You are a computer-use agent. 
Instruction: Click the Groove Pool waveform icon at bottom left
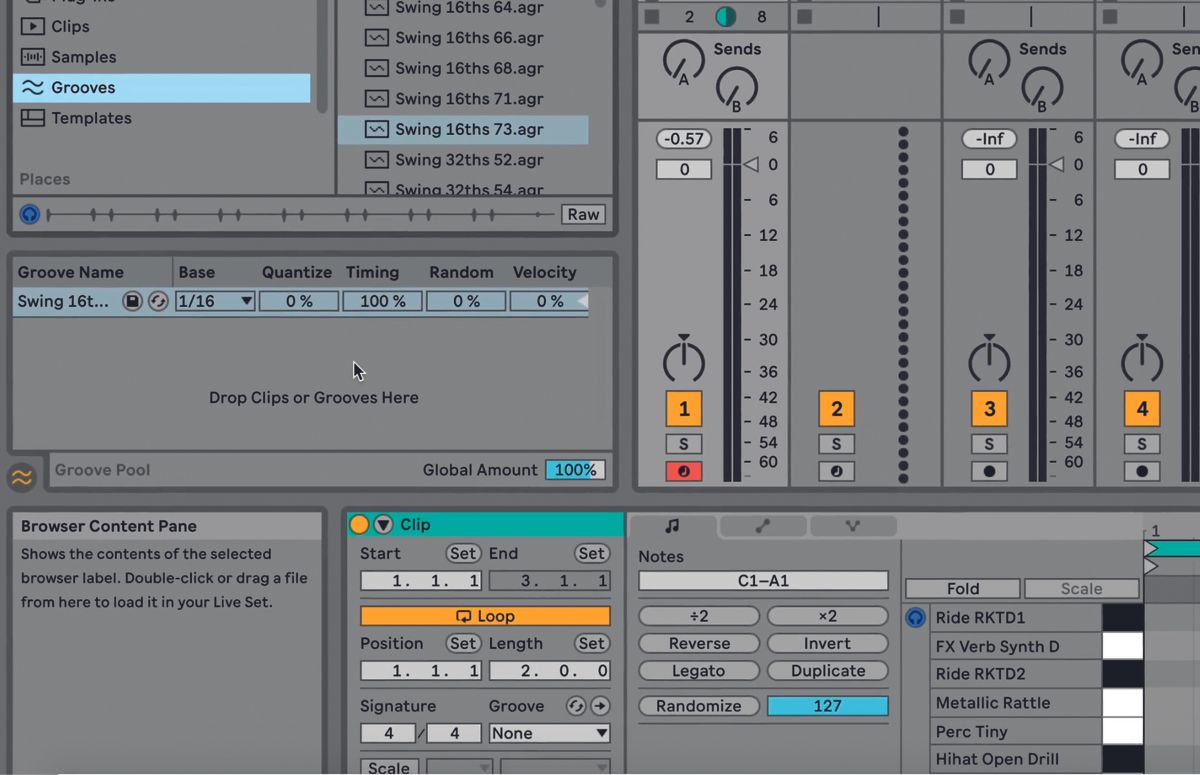[21, 478]
